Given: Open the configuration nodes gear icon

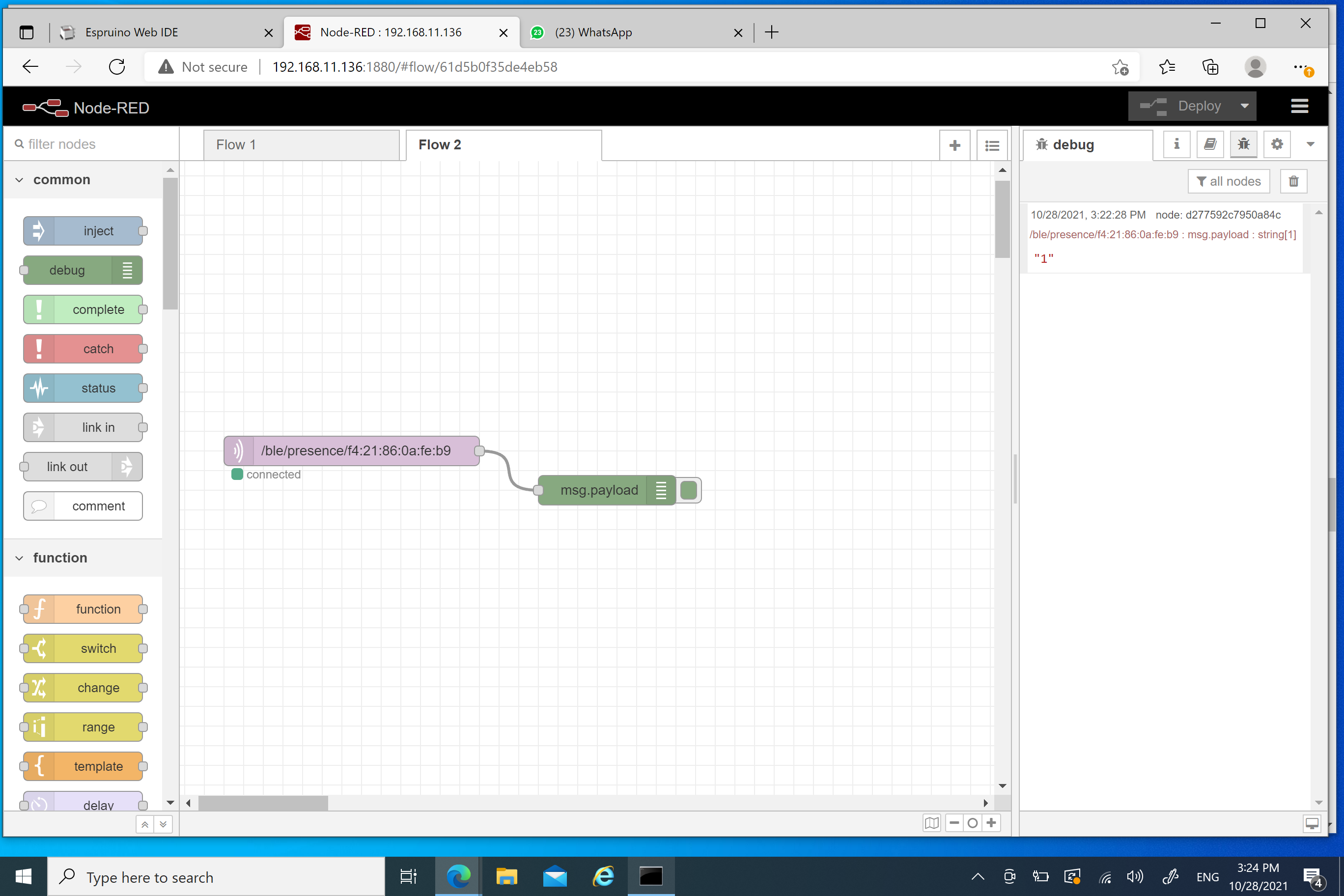Looking at the screenshot, I should [1277, 144].
